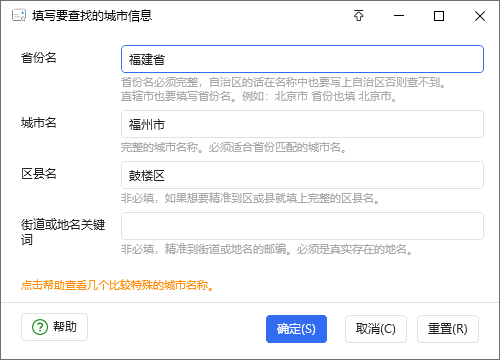The width and height of the screenshot is (500, 360).
Task: Select the 区县名 field containing 鼓楼区
Action: pyautogui.click(x=302, y=175)
